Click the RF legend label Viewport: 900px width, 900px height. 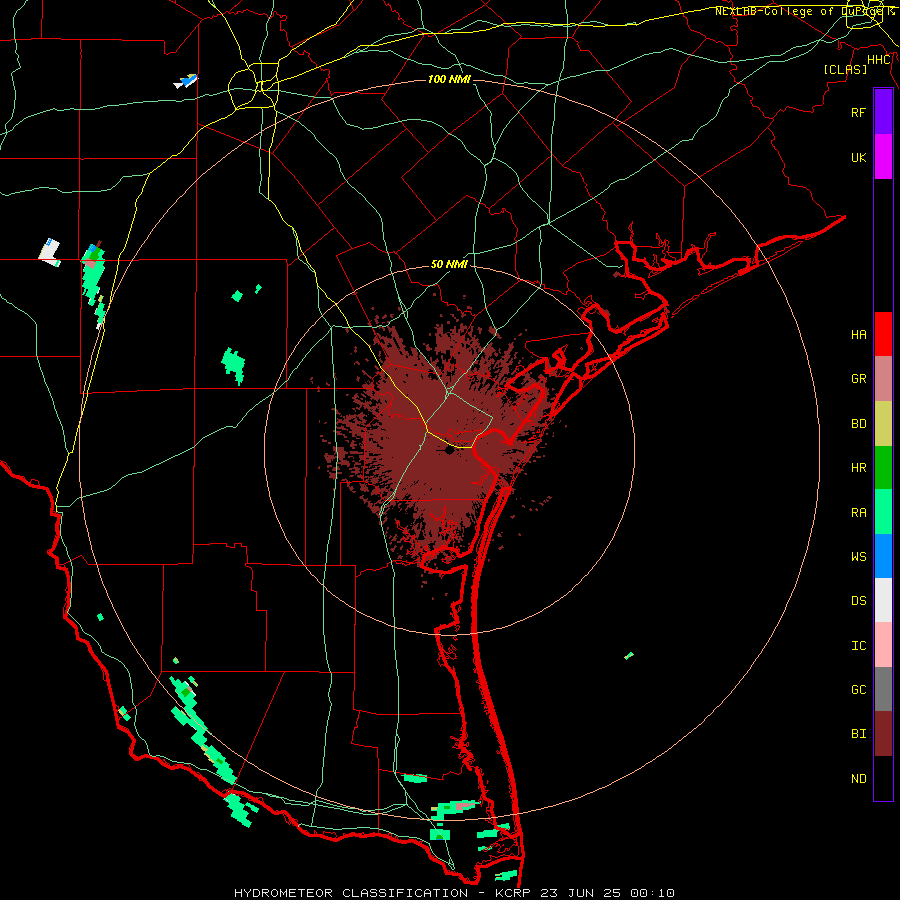[x=858, y=112]
